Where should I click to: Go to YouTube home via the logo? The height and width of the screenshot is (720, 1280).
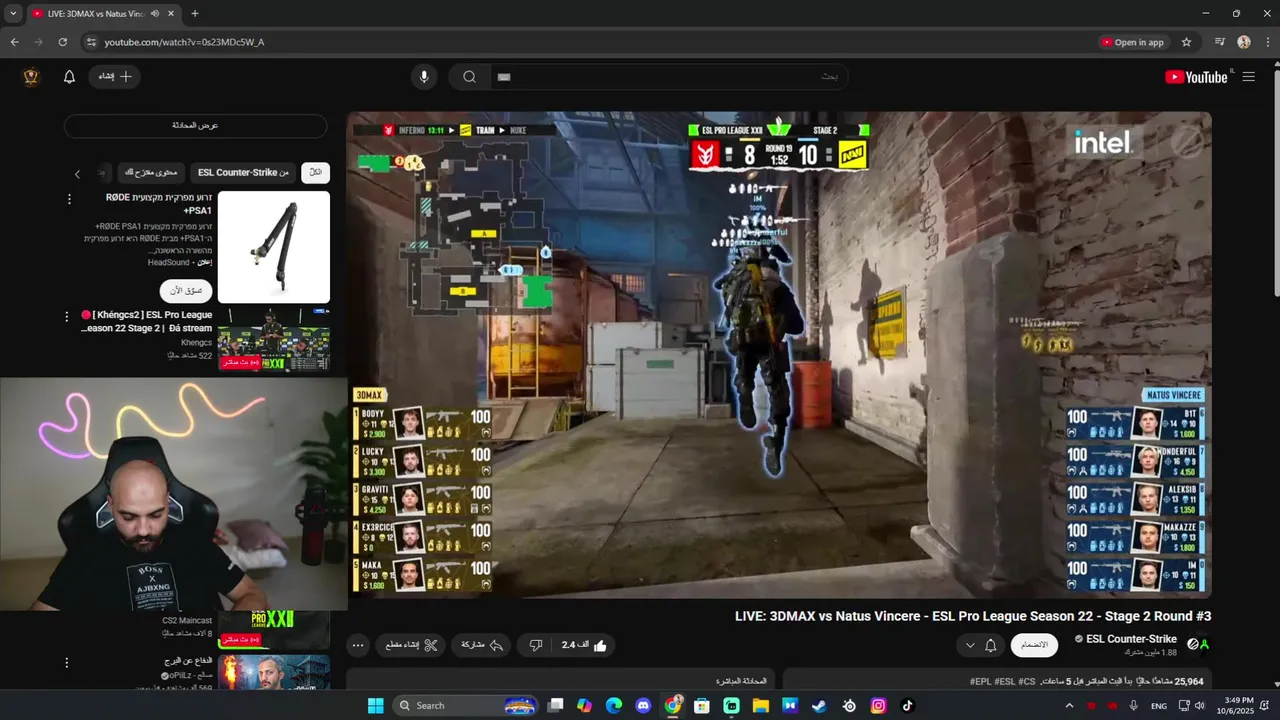1197,77
